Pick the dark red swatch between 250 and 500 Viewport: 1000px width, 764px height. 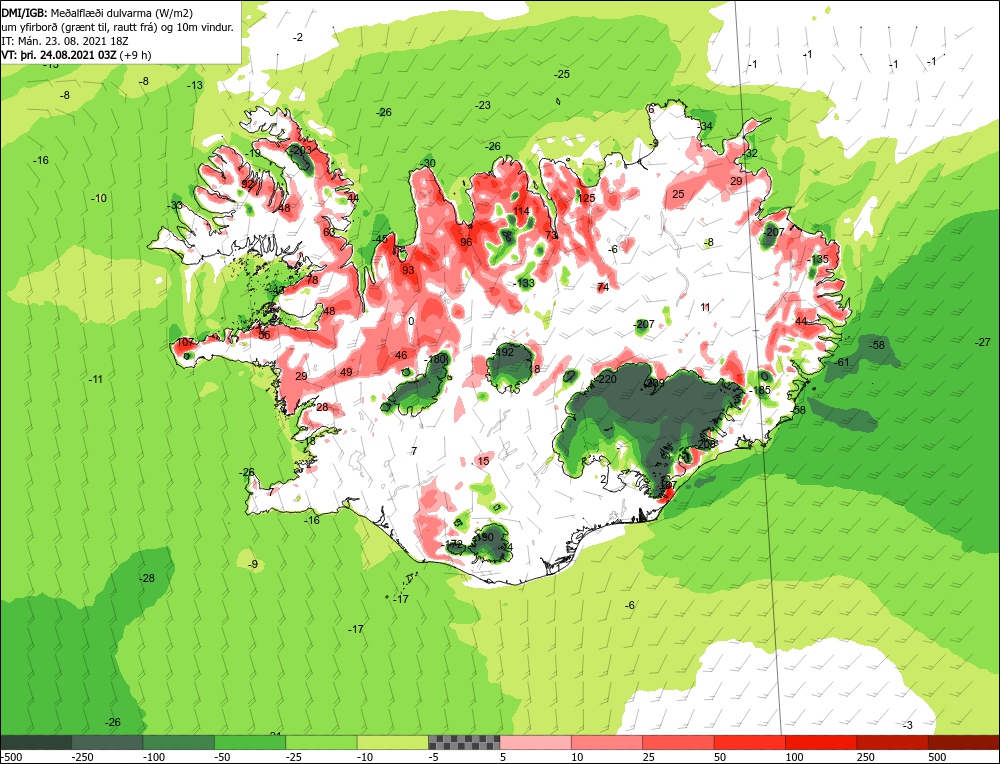(893, 742)
